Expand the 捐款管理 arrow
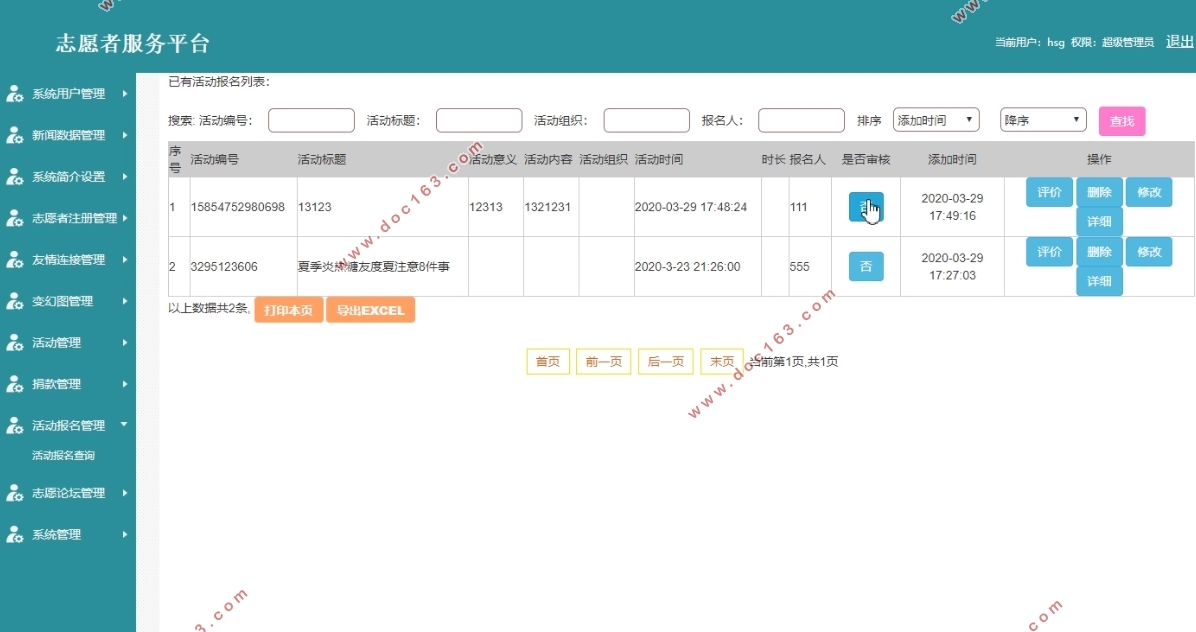The image size is (1196, 632). click(124, 384)
